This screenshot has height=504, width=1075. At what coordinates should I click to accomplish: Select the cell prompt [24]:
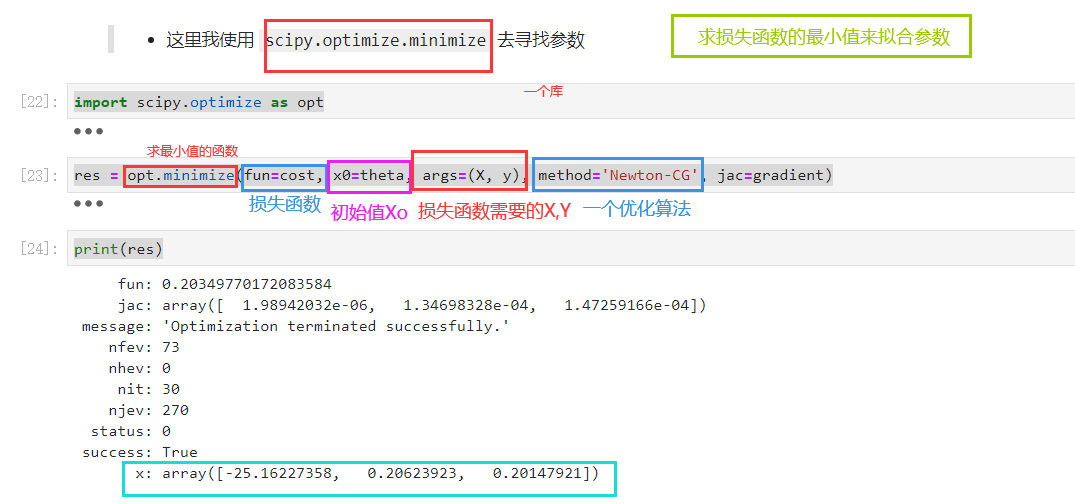39,249
